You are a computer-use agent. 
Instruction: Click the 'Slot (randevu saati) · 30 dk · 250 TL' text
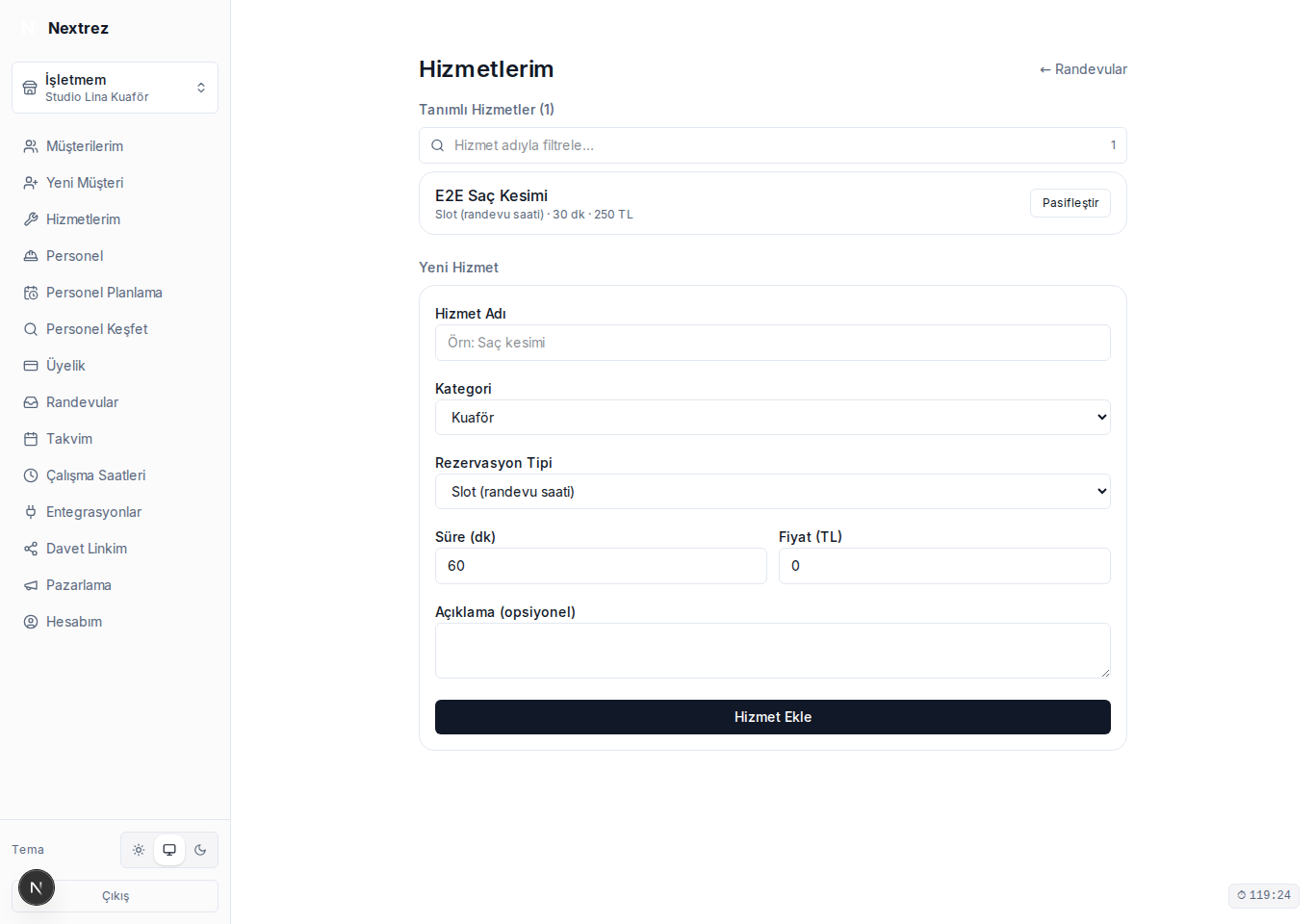[534, 215]
